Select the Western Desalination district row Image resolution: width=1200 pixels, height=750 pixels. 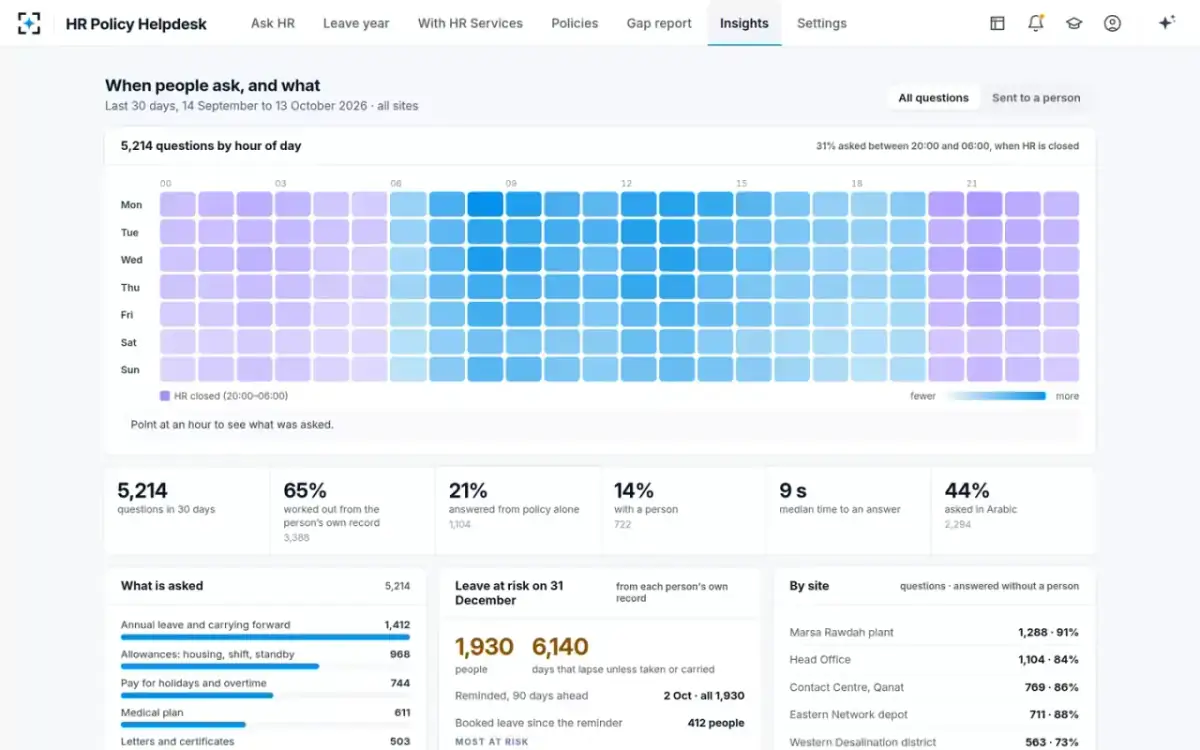coord(934,742)
